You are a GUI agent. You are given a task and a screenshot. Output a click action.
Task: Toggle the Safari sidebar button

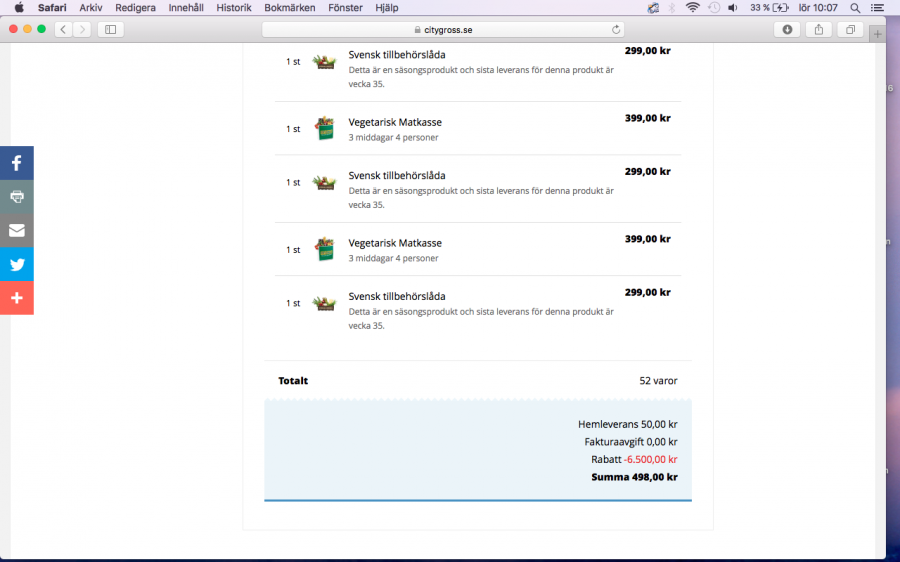110,30
